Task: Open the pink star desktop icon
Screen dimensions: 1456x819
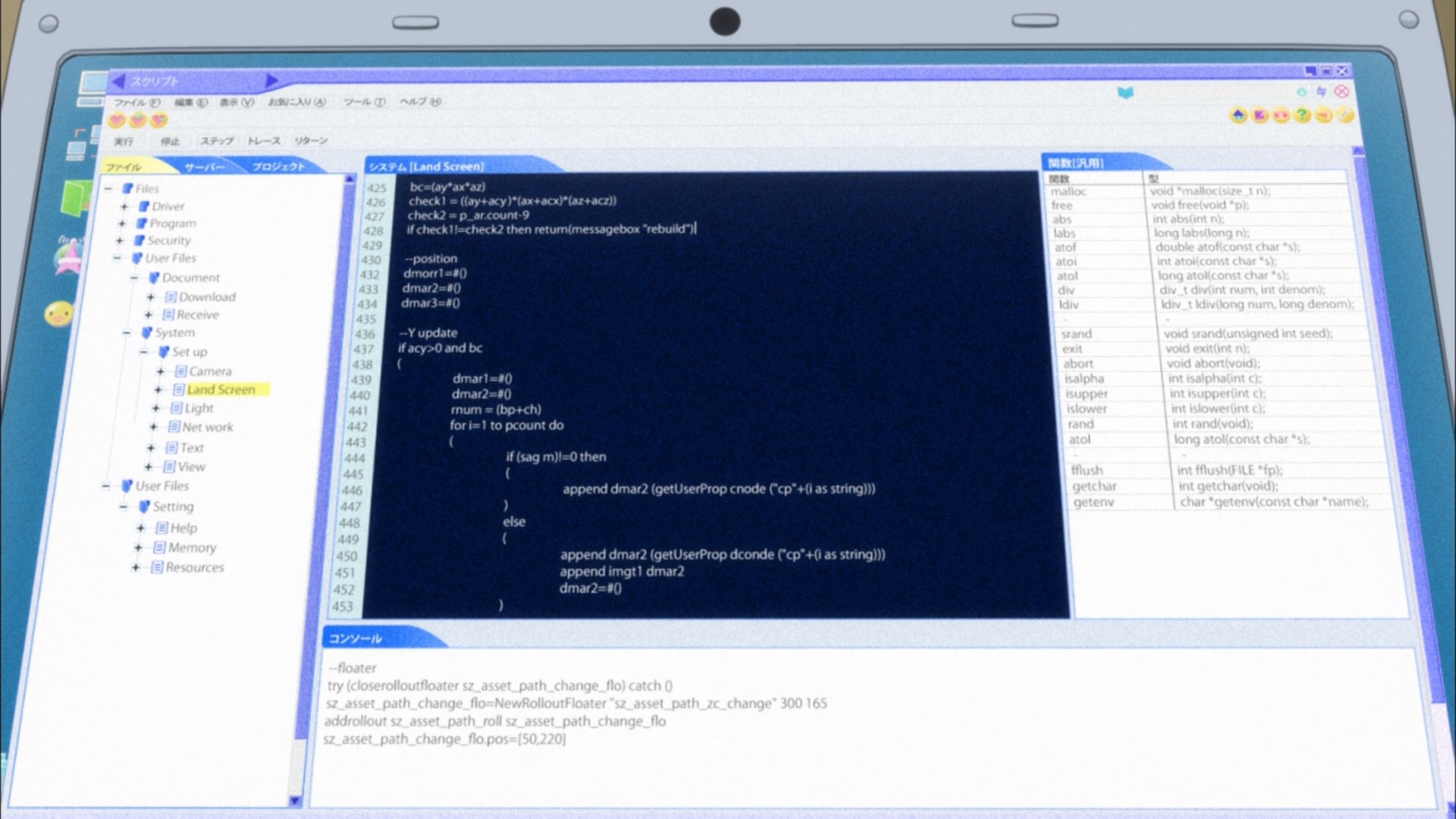Action: click(68, 256)
